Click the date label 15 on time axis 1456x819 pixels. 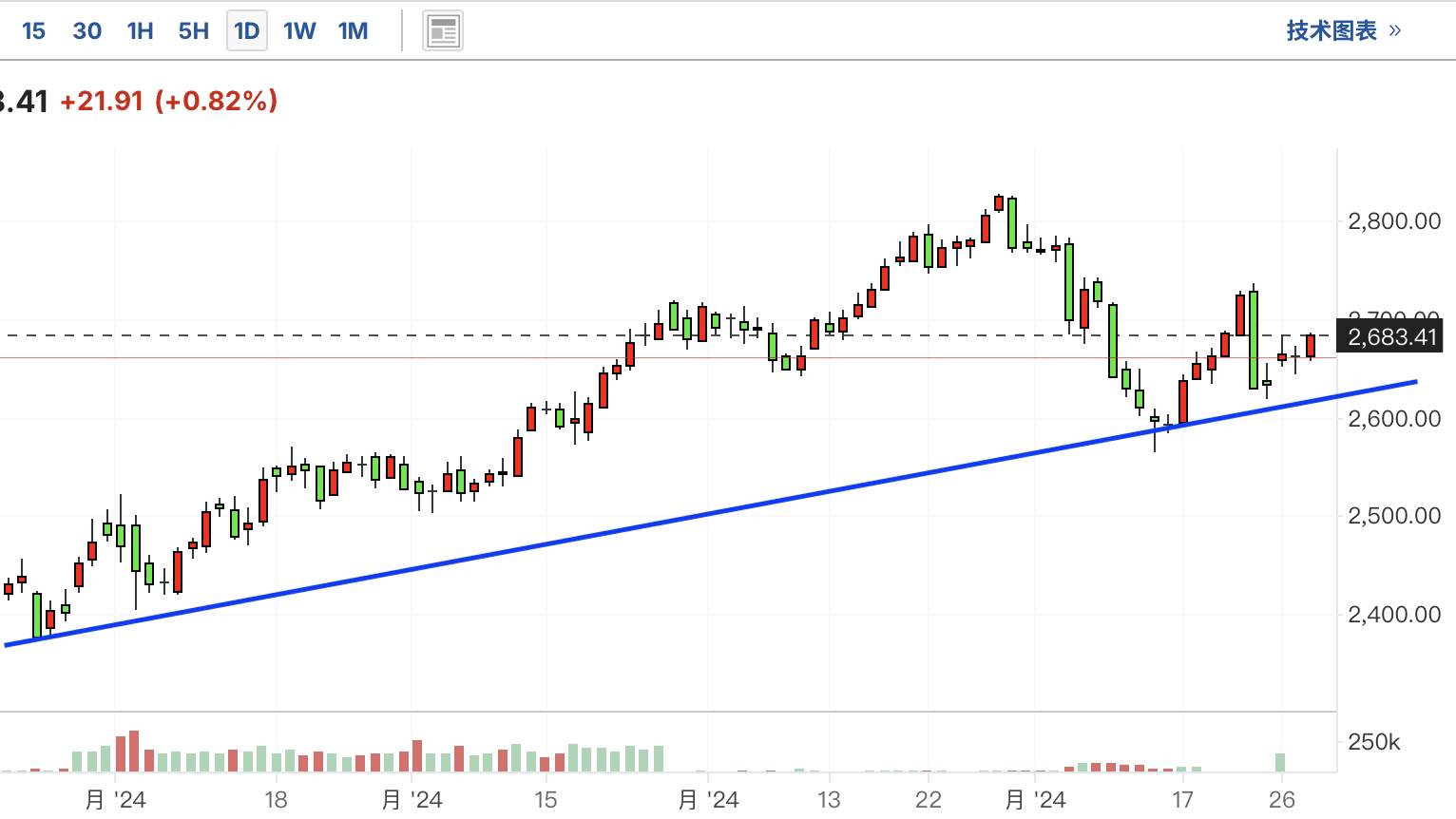click(546, 800)
